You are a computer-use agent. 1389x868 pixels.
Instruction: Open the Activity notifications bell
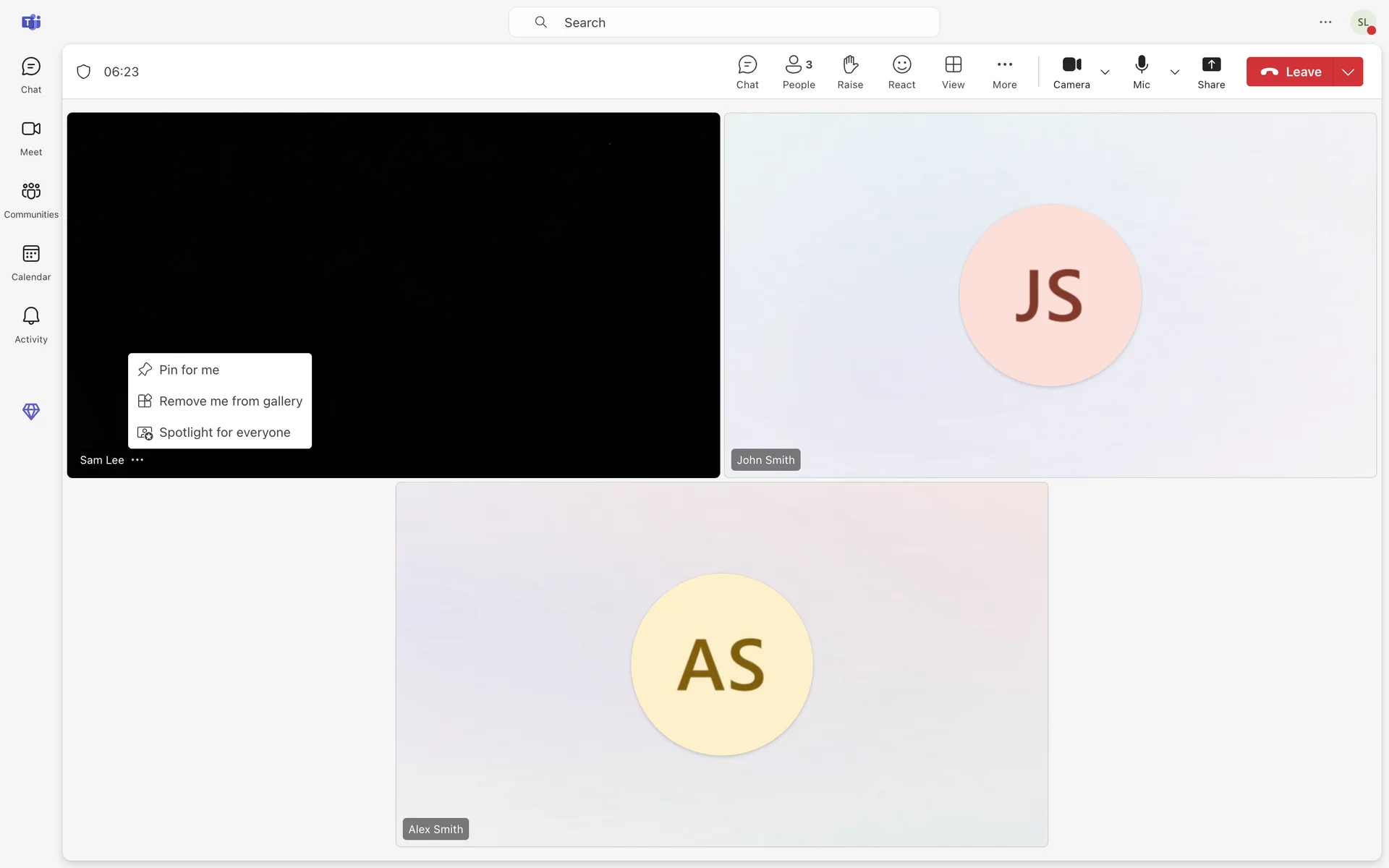(31, 324)
